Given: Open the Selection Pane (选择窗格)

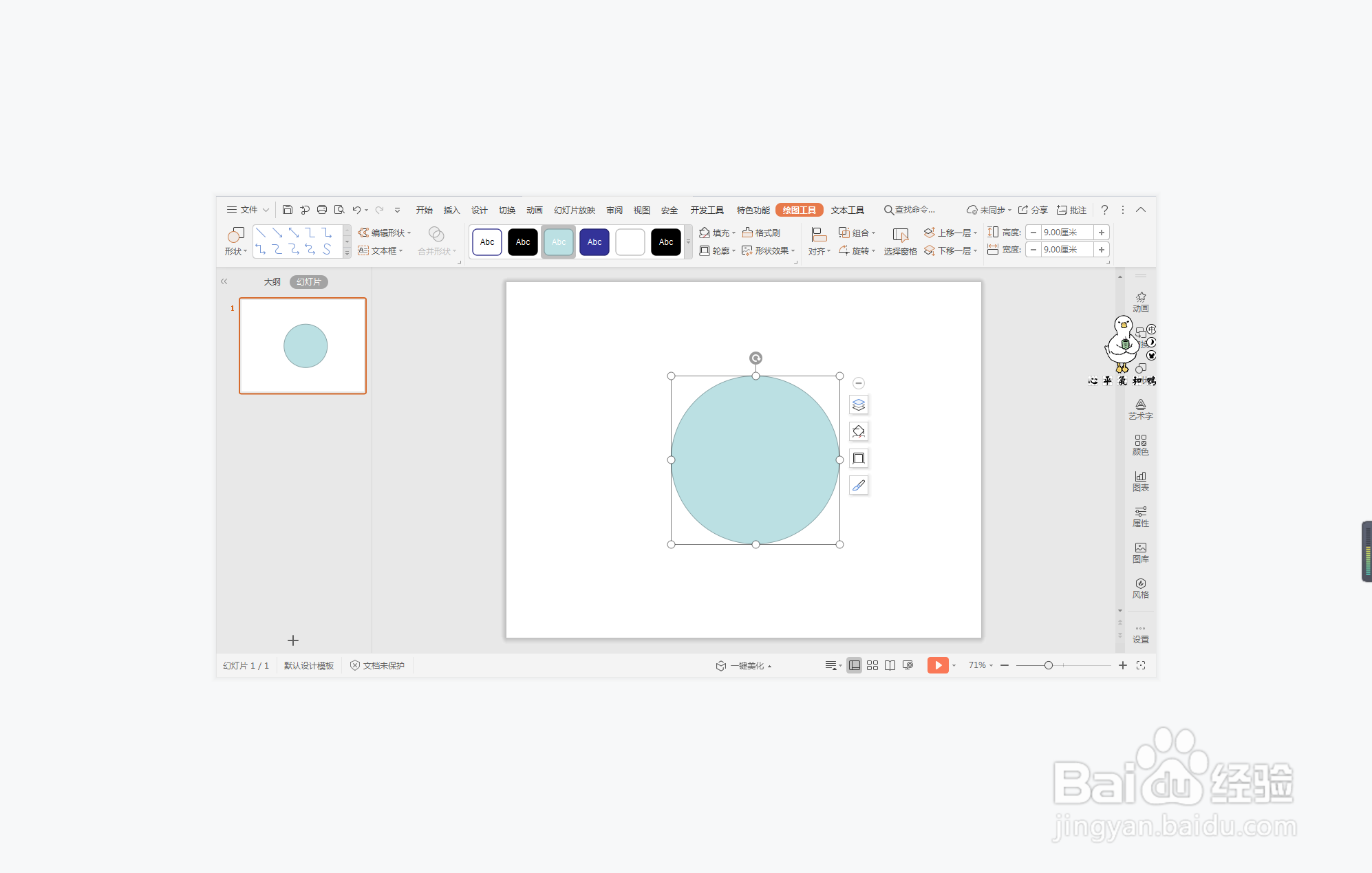Looking at the screenshot, I should [x=900, y=241].
